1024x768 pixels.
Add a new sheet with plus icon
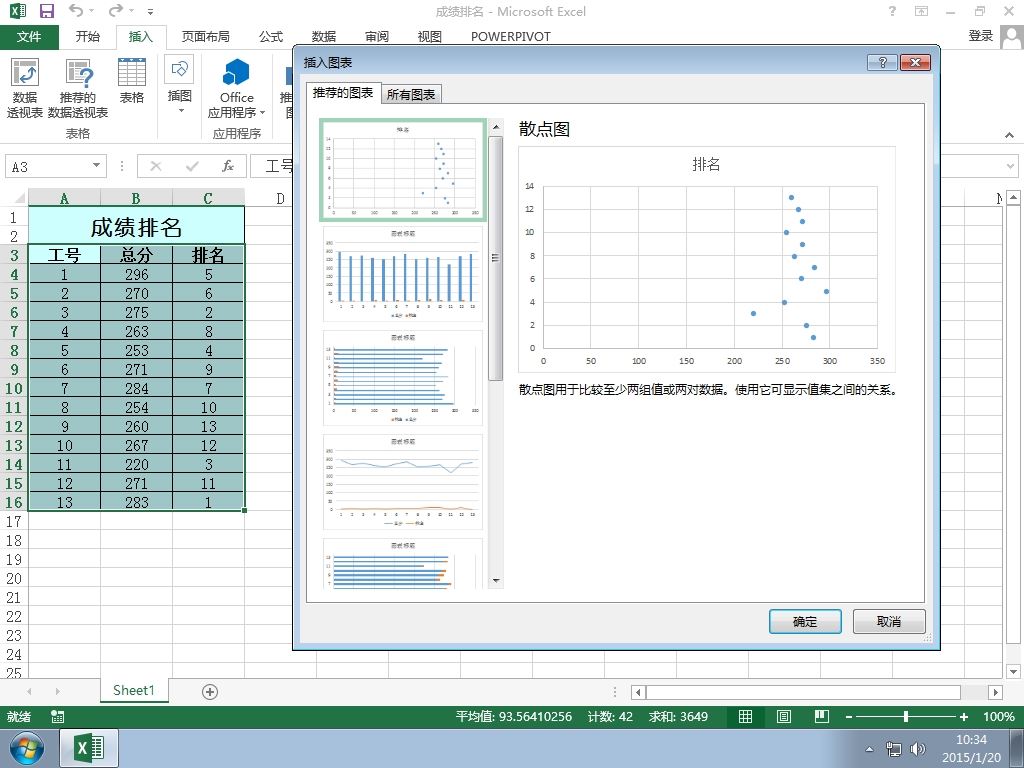pos(210,692)
